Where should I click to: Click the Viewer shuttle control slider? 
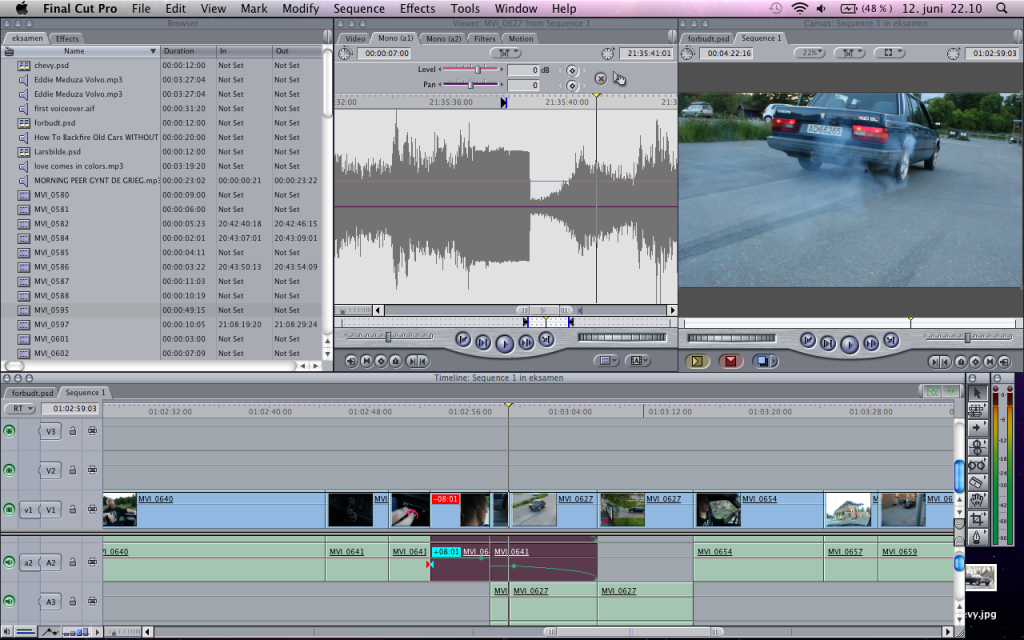pyautogui.click(x=389, y=337)
